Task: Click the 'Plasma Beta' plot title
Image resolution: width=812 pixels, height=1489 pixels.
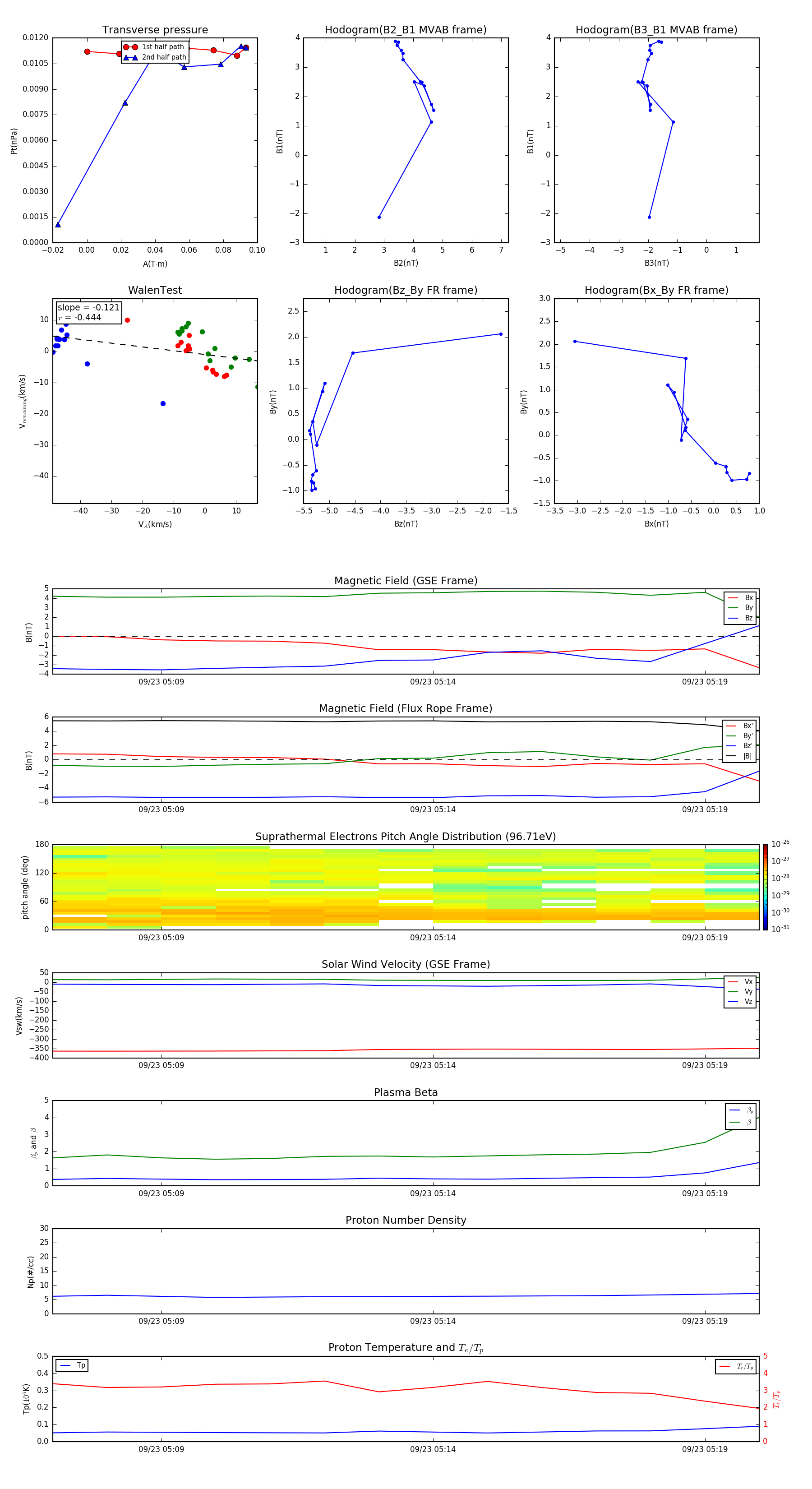Action: 406,1093
